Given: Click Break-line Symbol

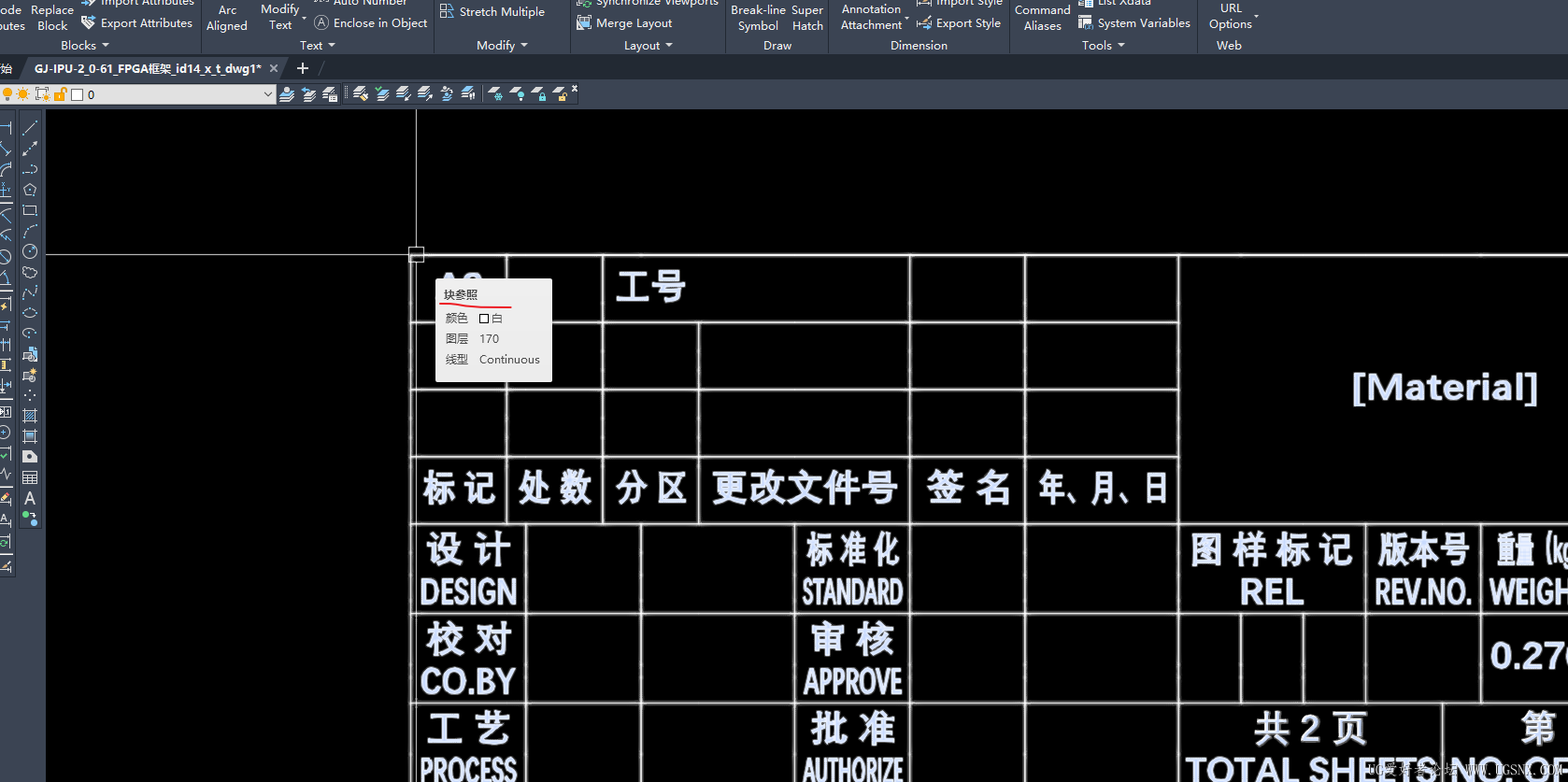Looking at the screenshot, I should (758, 18).
